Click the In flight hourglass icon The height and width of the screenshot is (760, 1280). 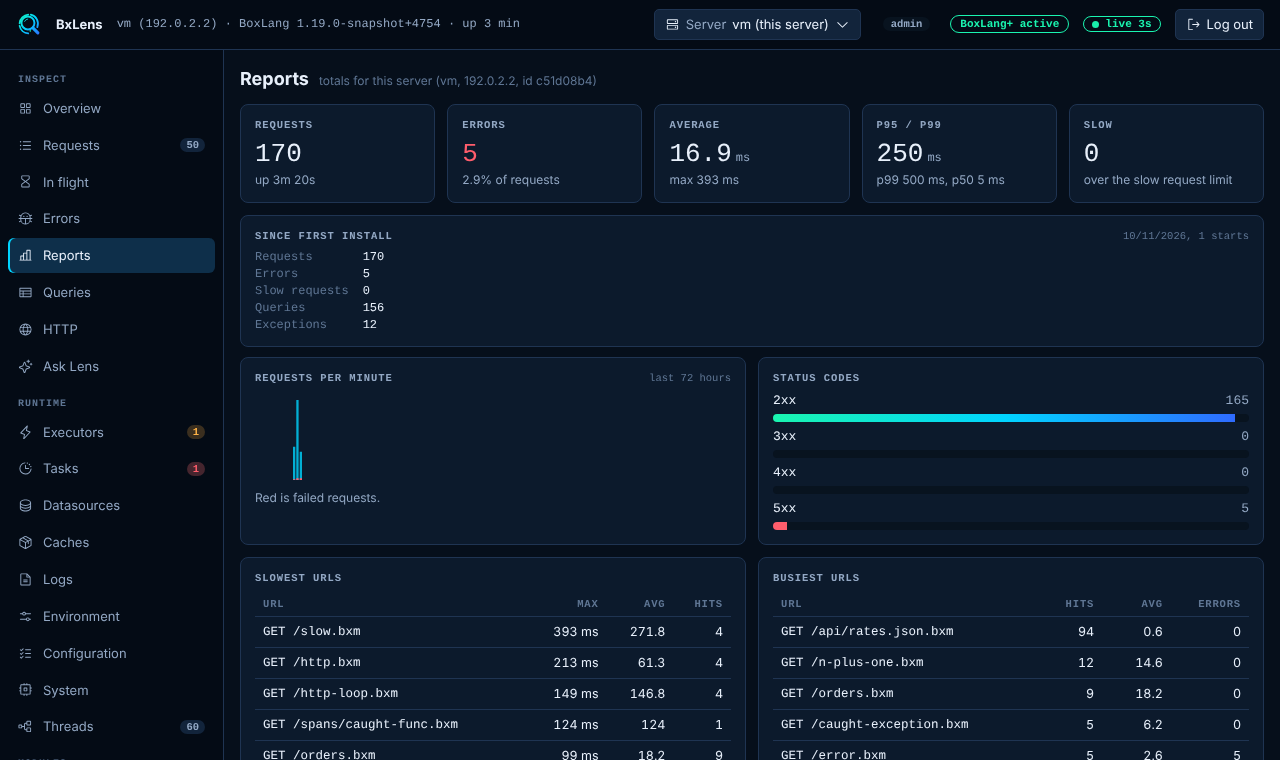(x=25, y=182)
